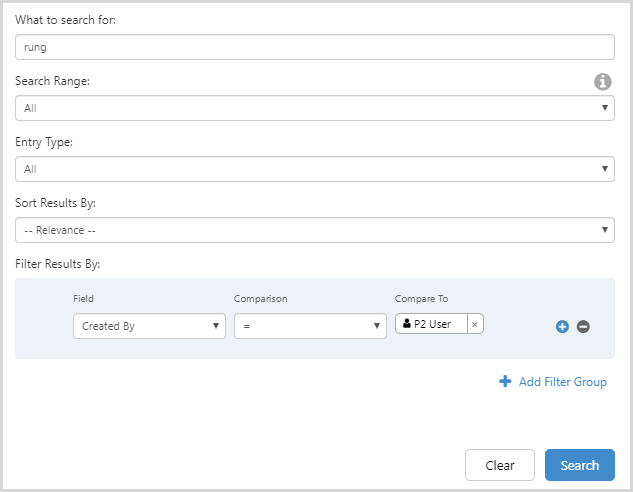This screenshot has height=492, width=633.
Task: Expand the Field dropdown showing Created By
Action: (x=149, y=326)
